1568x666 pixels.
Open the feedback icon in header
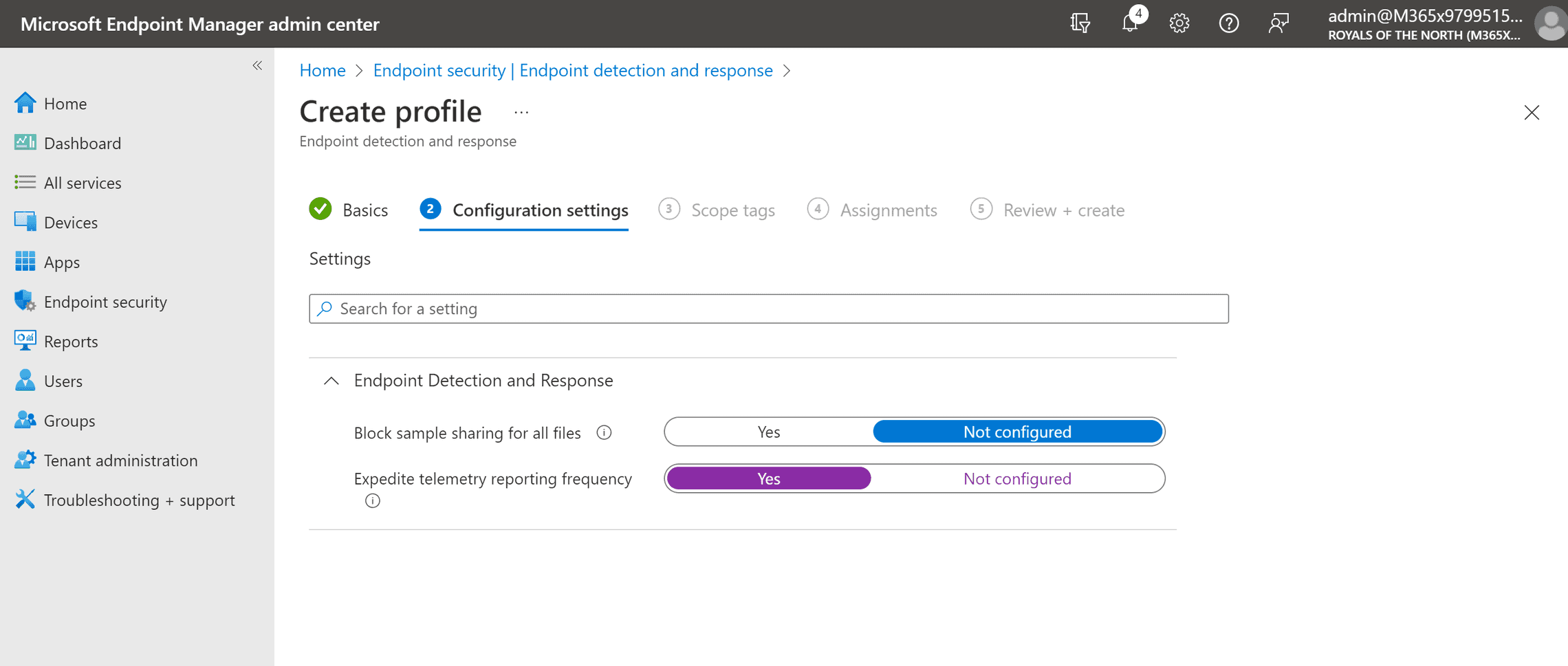click(x=1278, y=23)
